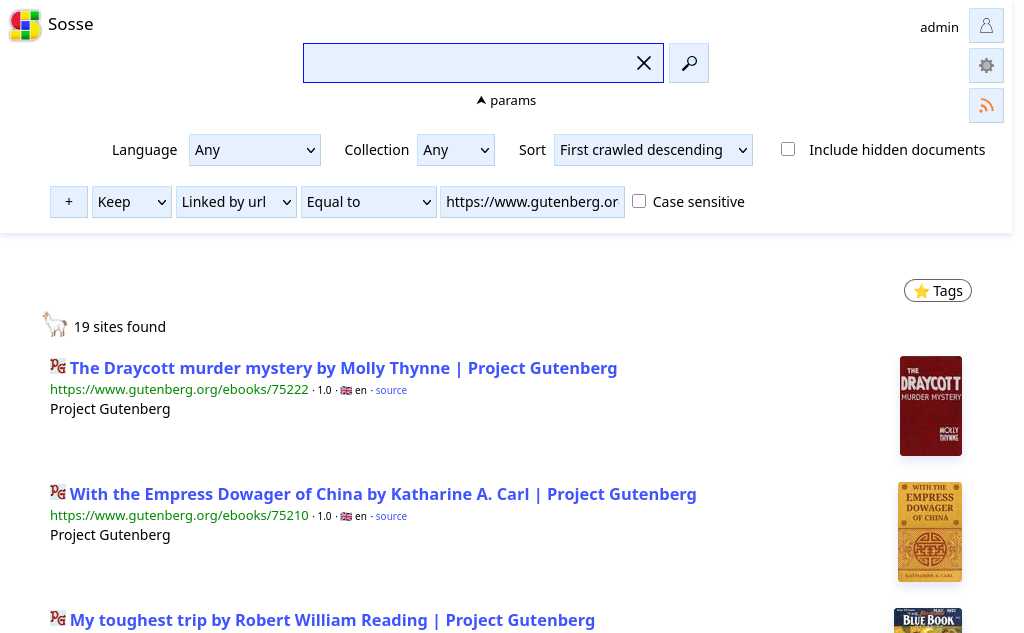Open the Equal to dropdown
This screenshot has width=1024, height=633.
click(368, 202)
